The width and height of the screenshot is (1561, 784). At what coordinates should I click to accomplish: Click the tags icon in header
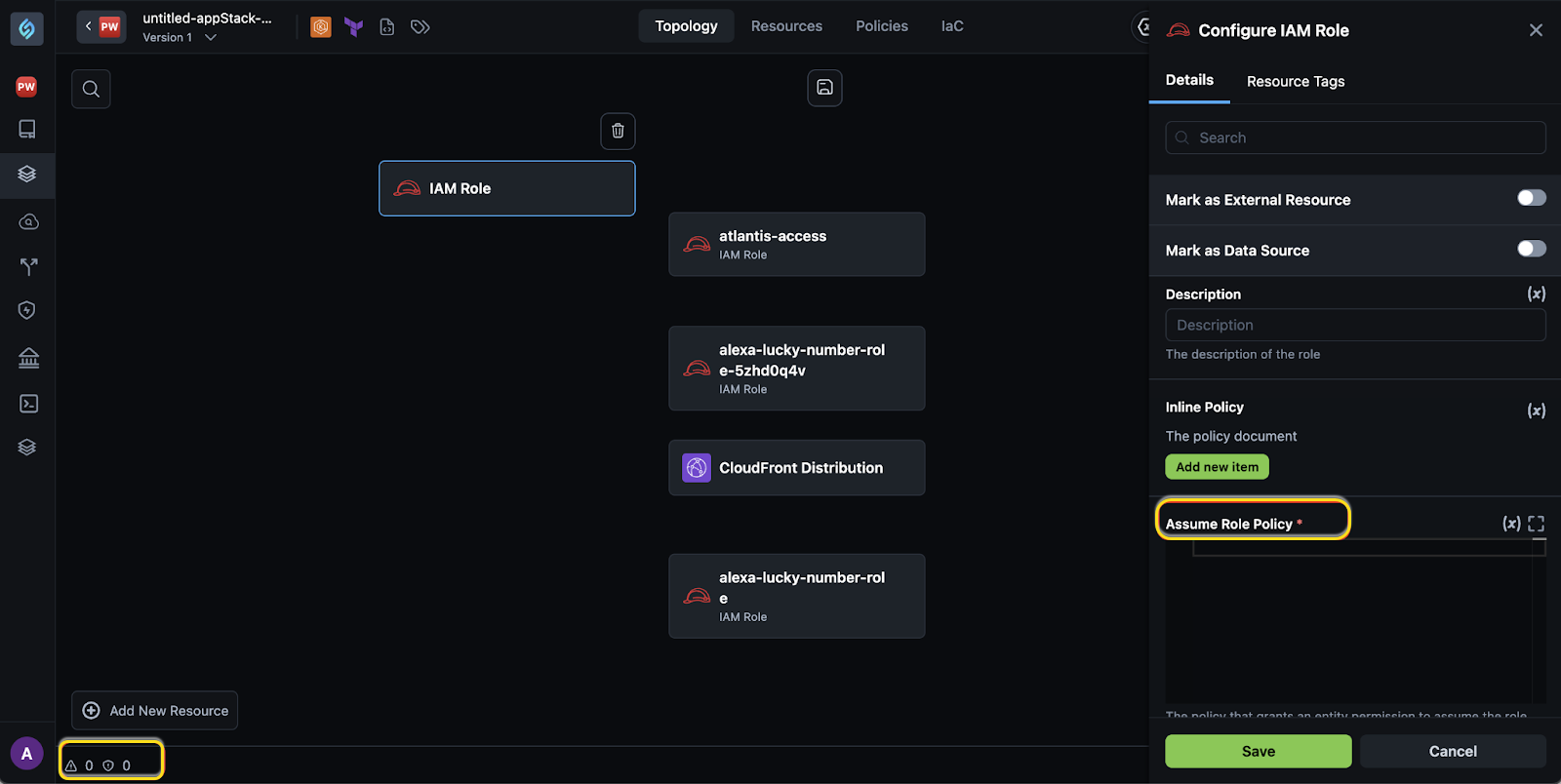point(420,27)
